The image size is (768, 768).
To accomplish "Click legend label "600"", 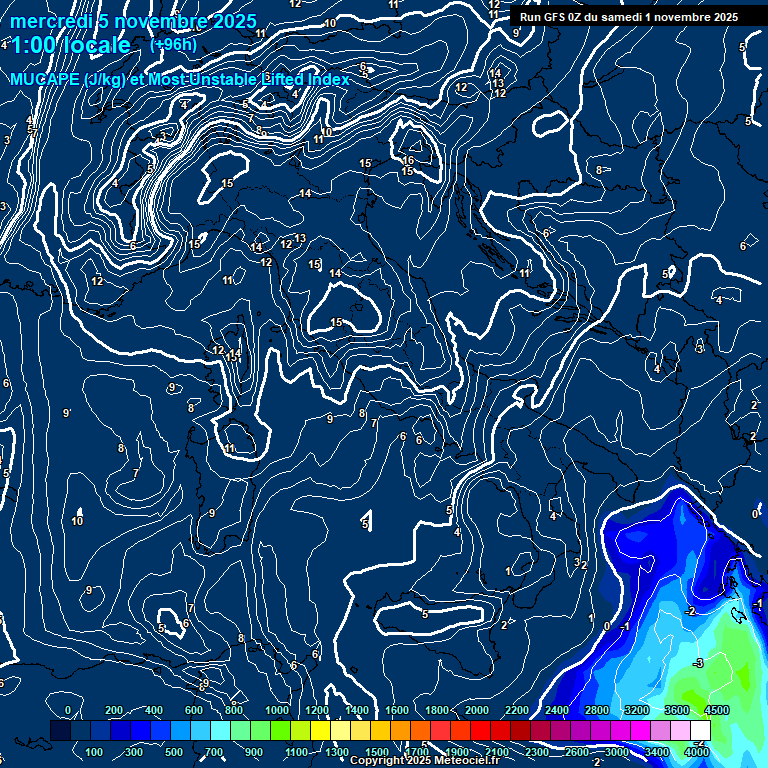I will 193,710.
